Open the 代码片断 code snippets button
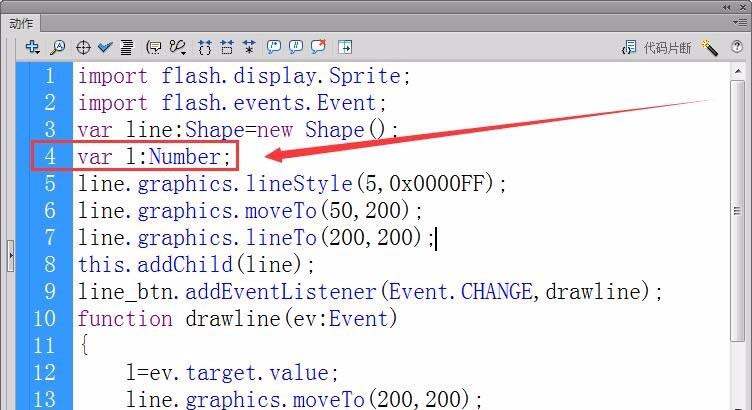 (656, 47)
